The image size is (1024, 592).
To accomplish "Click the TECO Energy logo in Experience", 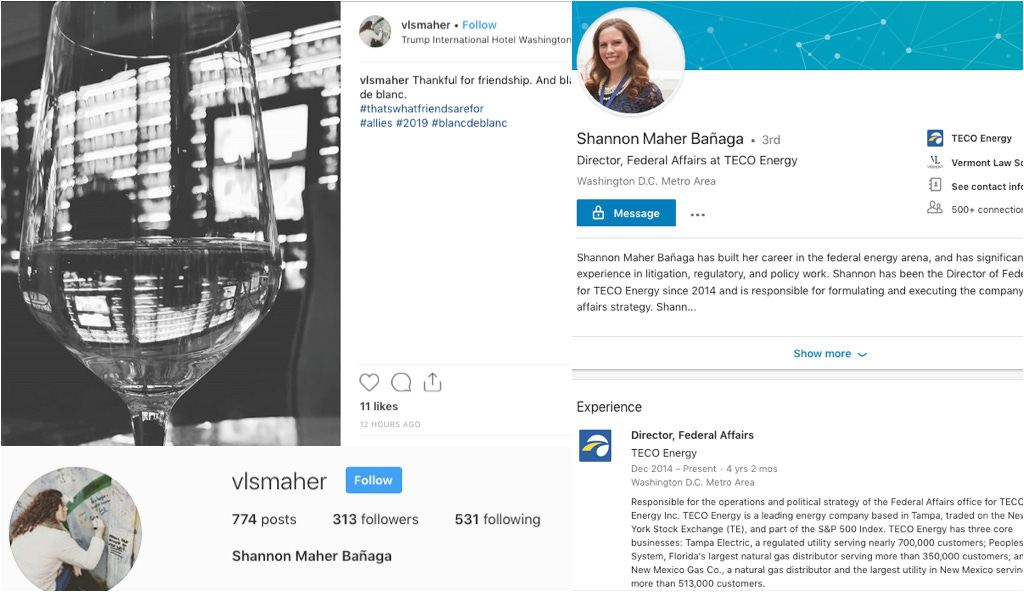I will pyautogui.click(x=595, y=446).
